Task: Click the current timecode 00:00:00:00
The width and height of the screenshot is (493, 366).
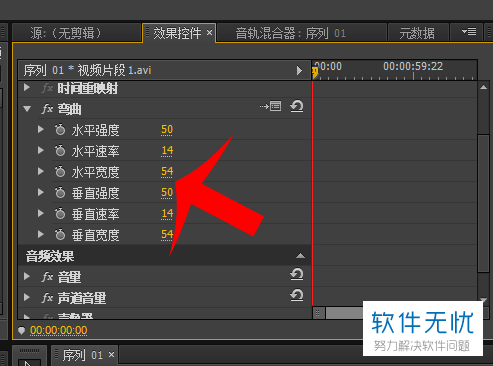Action: tap(59, 330)
